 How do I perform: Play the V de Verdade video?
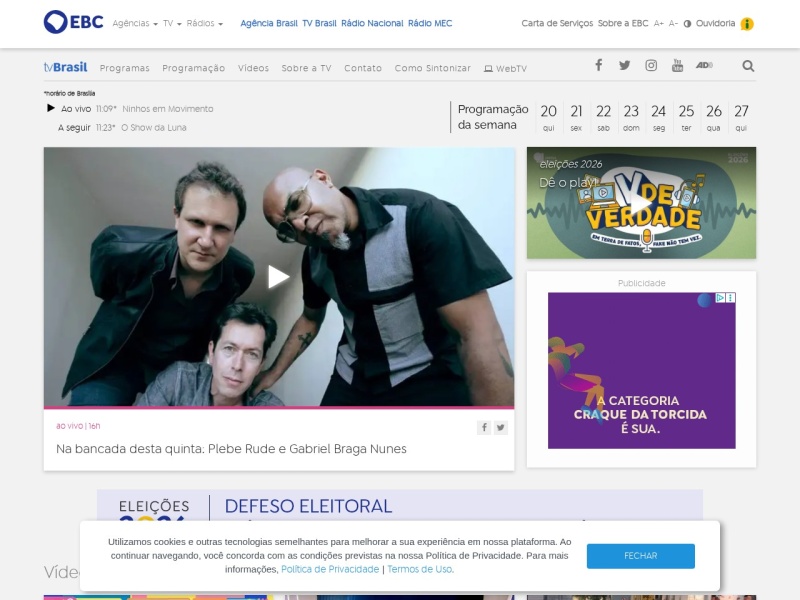pyautogui.click(x=641, y=203)
